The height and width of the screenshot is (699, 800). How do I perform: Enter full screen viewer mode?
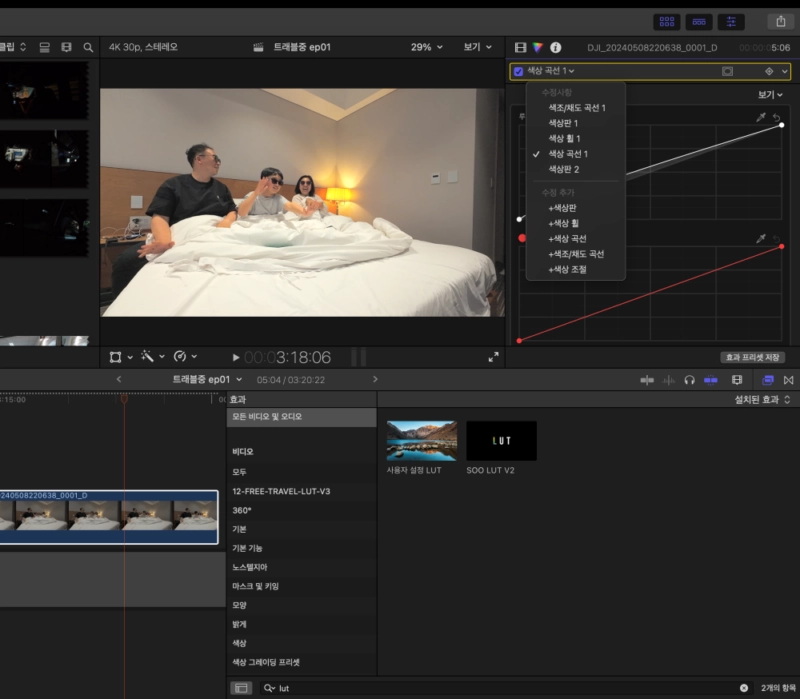tap(493, 357)
